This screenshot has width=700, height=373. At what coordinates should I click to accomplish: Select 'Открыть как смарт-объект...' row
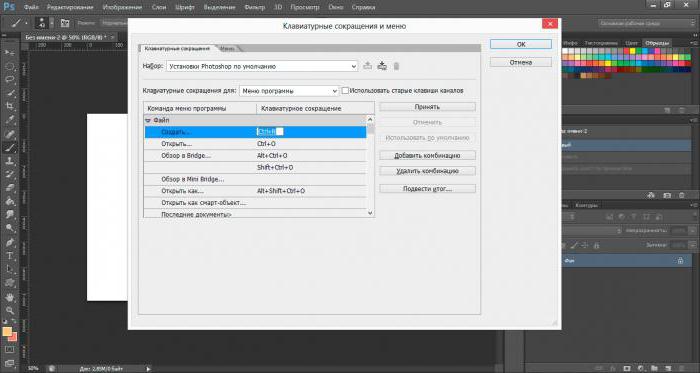point(255,203)
